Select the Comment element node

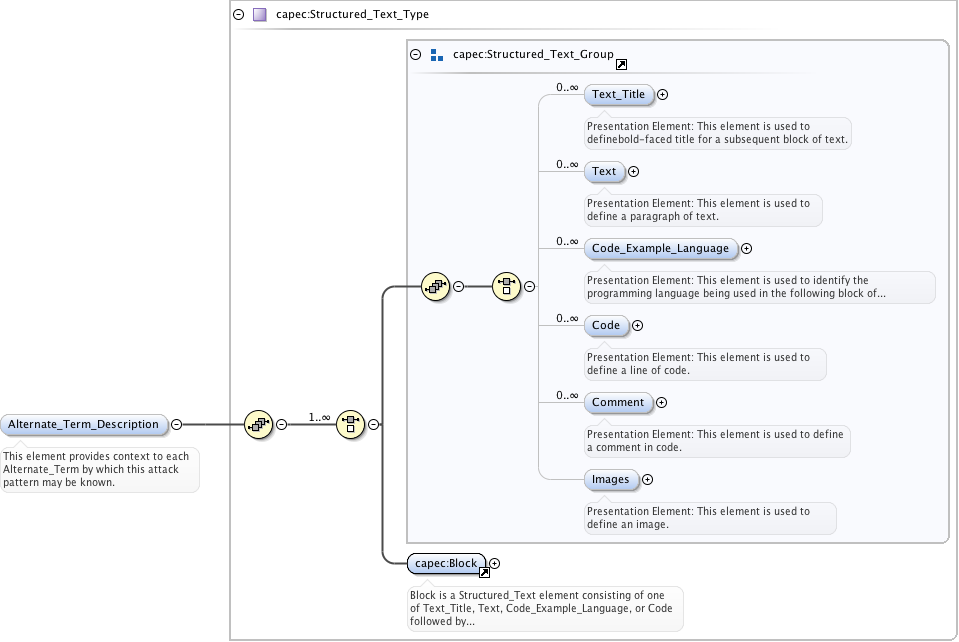click(x=617, y=402)
